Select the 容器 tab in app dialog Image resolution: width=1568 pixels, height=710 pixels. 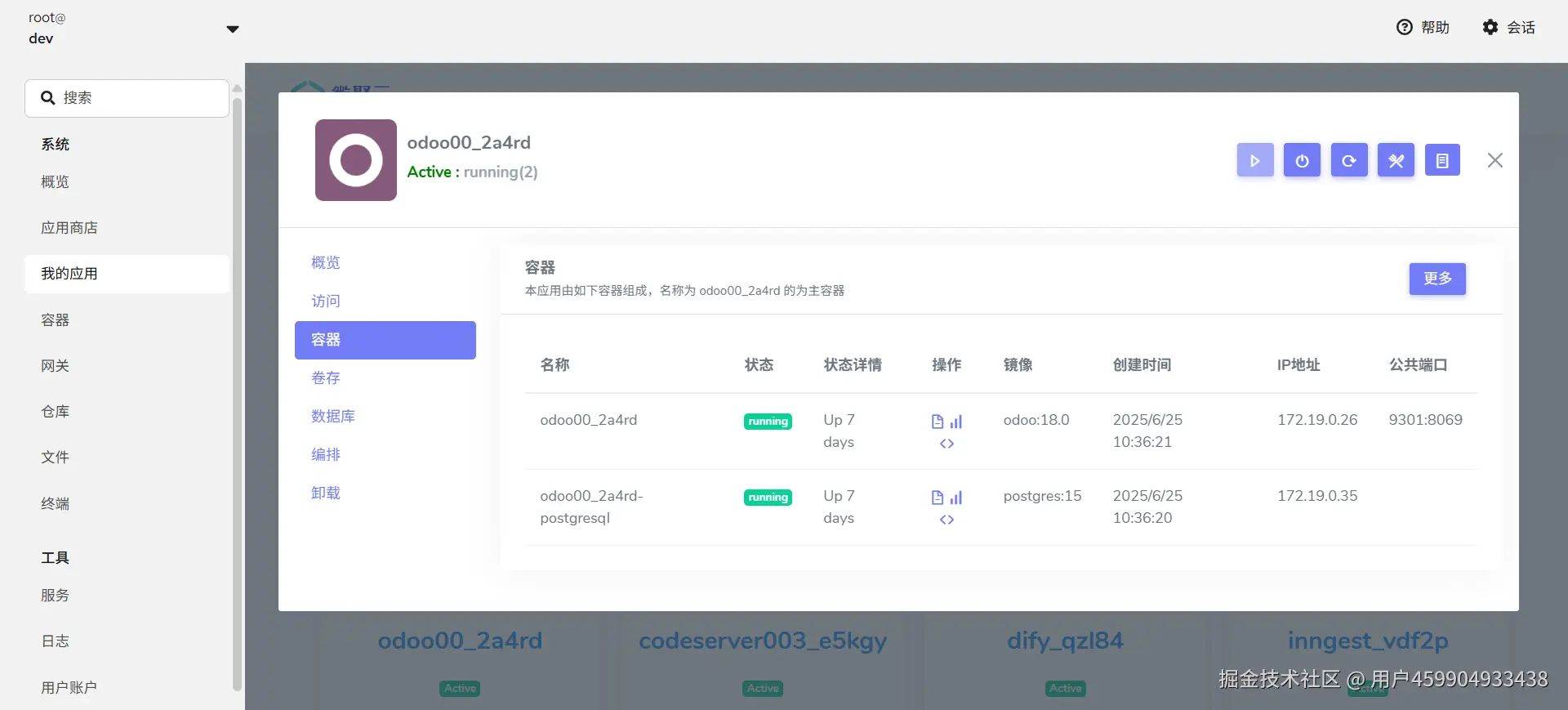[x=385, y=340]
